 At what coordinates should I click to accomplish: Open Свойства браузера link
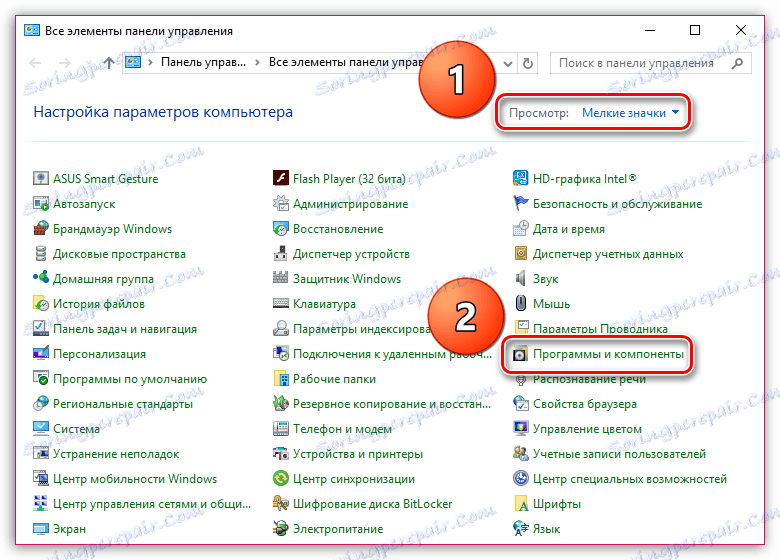click(585, 404)
